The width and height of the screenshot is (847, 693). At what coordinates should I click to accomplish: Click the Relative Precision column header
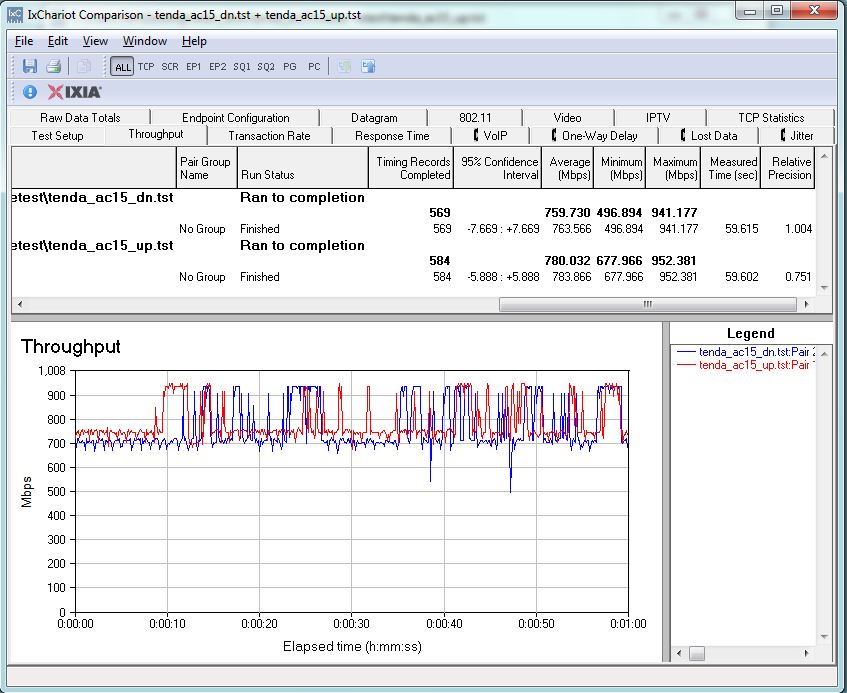click(x=788, y=168)
